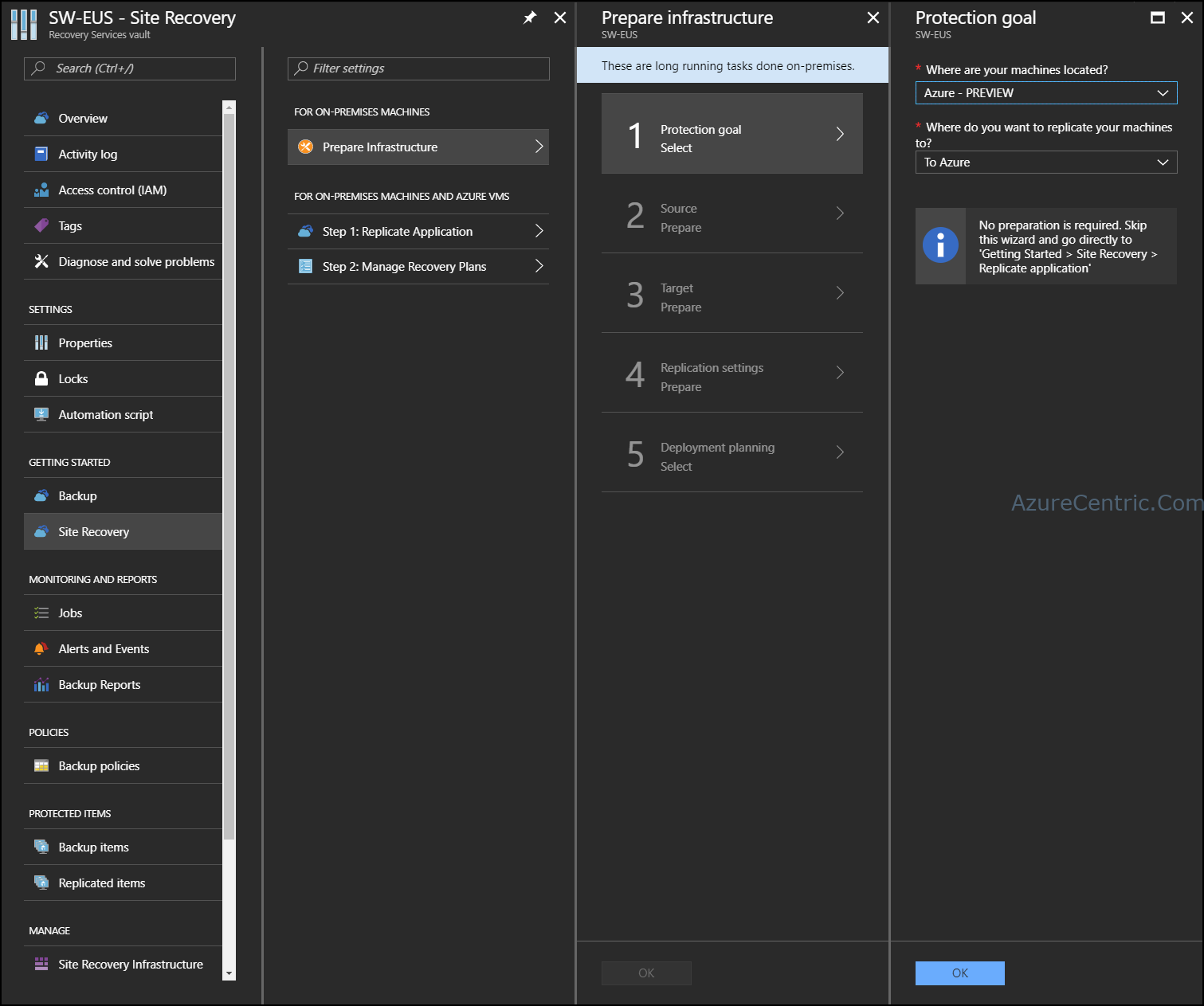The image size is (1204, 1006).
Task: Open Diagnose and solve problems
Action: (x=123, y=261)
